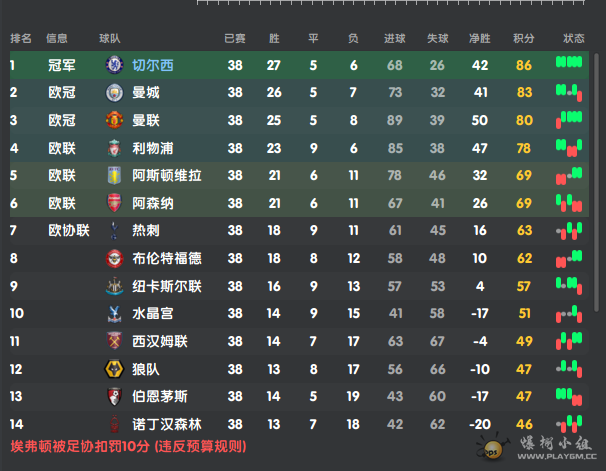Click the Tottenham crest icon

[x=114, y=231]
